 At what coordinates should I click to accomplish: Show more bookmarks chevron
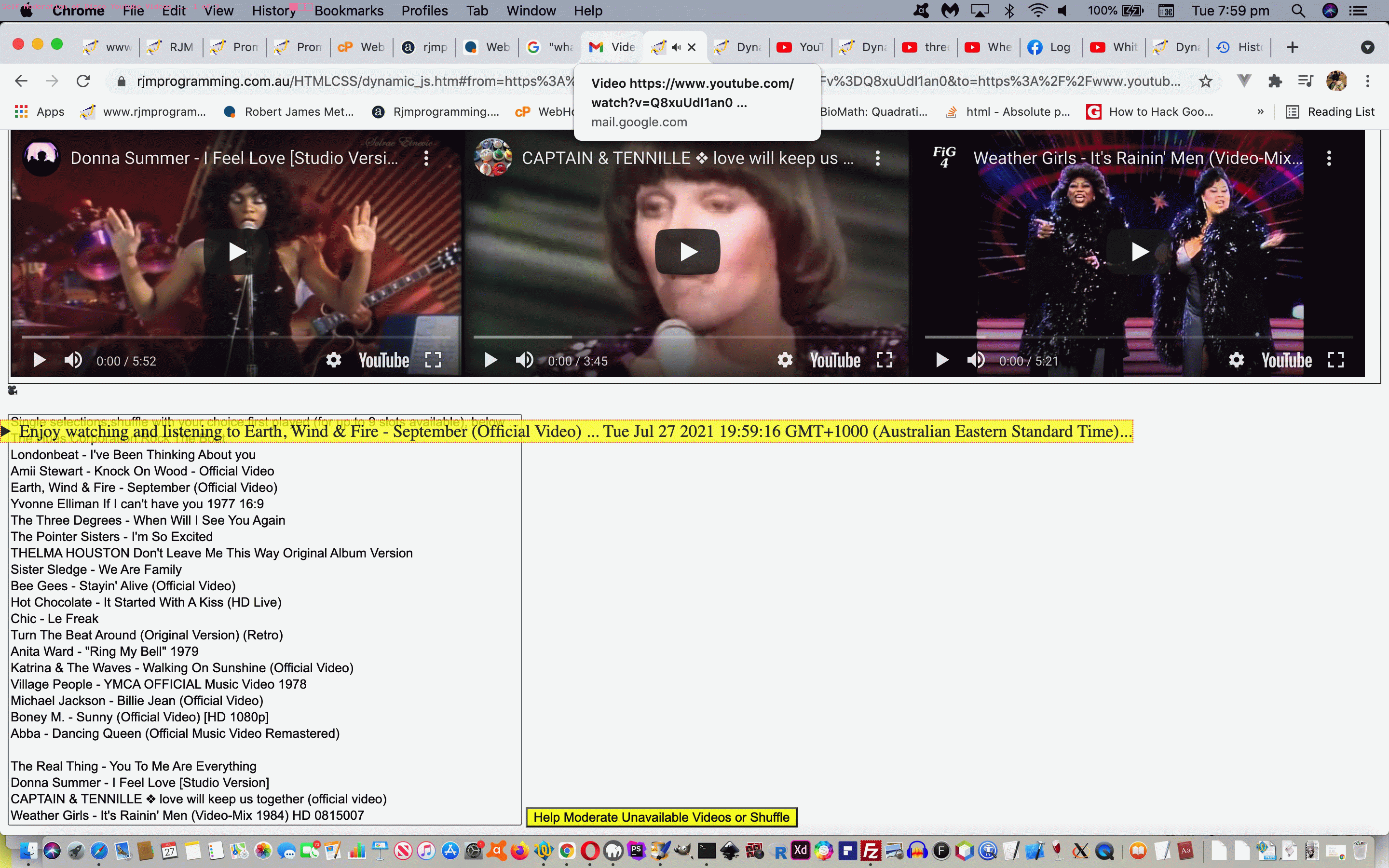1260,112
